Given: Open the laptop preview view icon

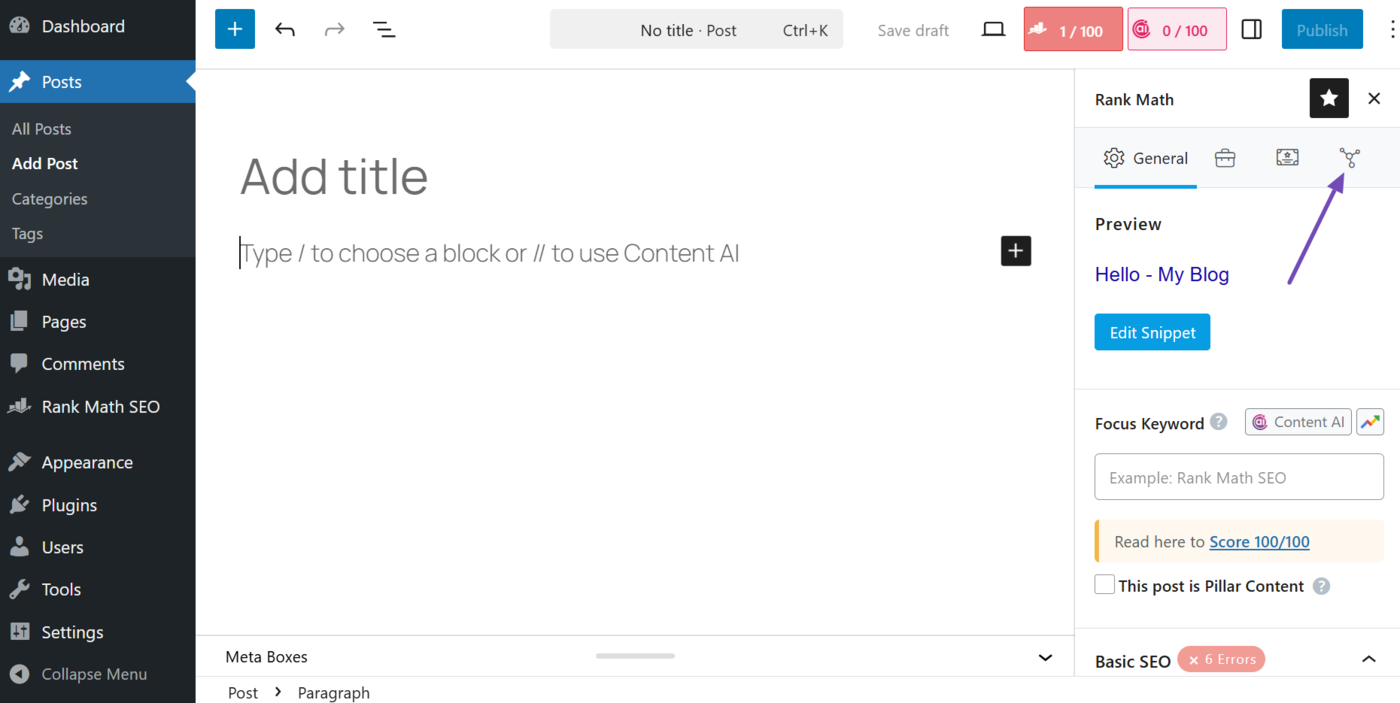Looking at the screenshot, I should click(993, 30).
